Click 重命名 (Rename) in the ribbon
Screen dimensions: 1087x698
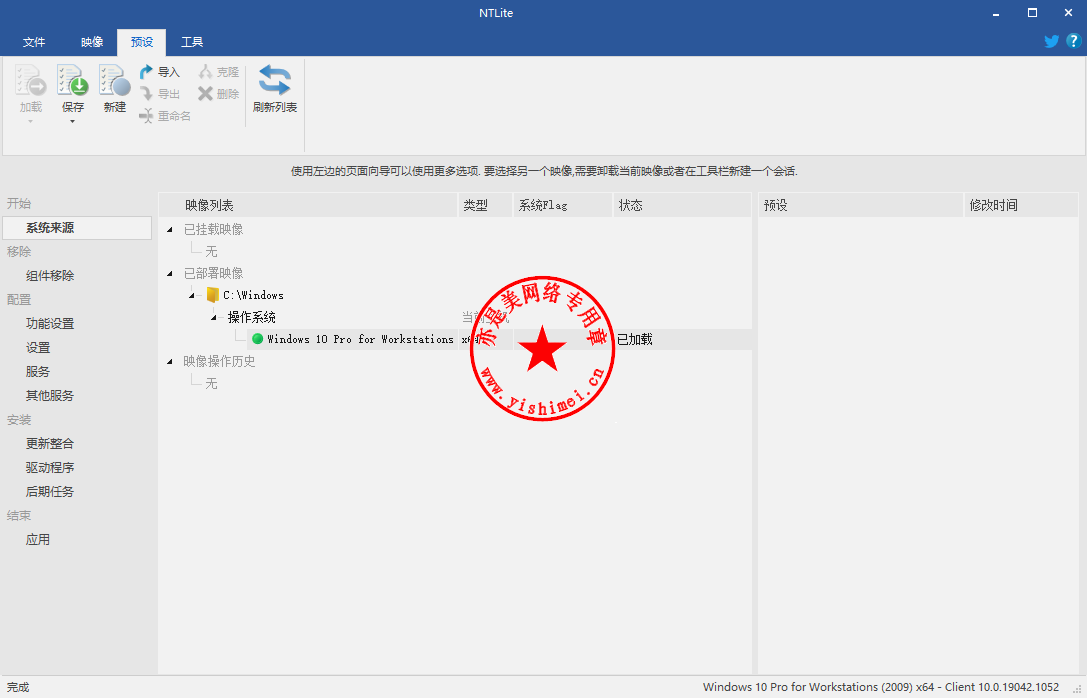(x=164, y=116)
